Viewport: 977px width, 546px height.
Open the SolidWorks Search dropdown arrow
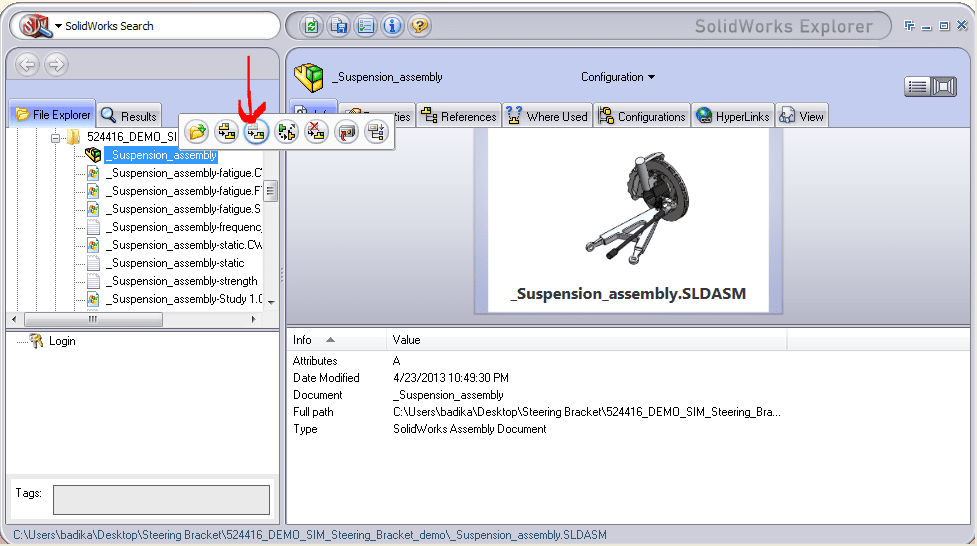pyautogui.click(x=59, y=26)
